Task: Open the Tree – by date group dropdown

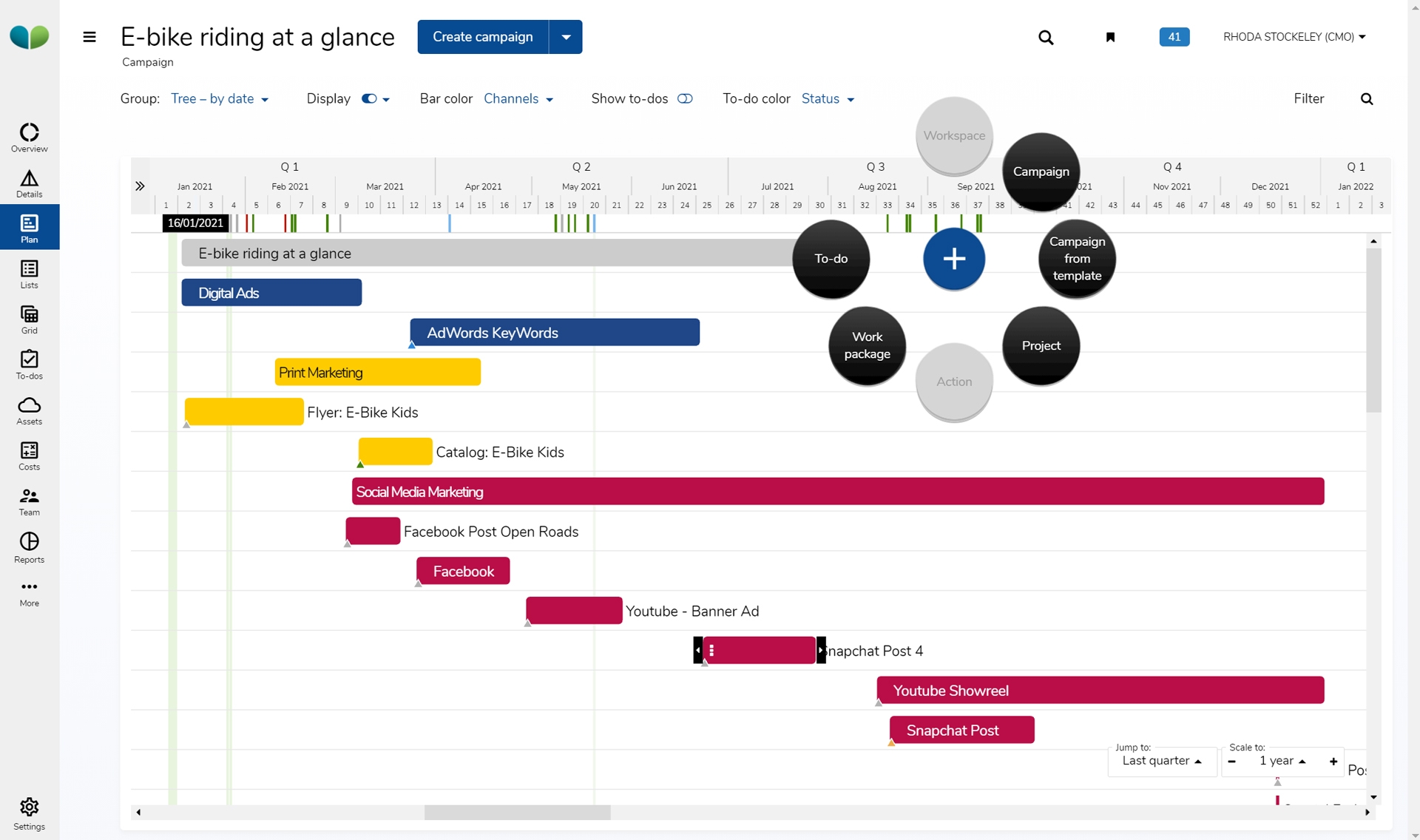Action: tap(220, 99)
